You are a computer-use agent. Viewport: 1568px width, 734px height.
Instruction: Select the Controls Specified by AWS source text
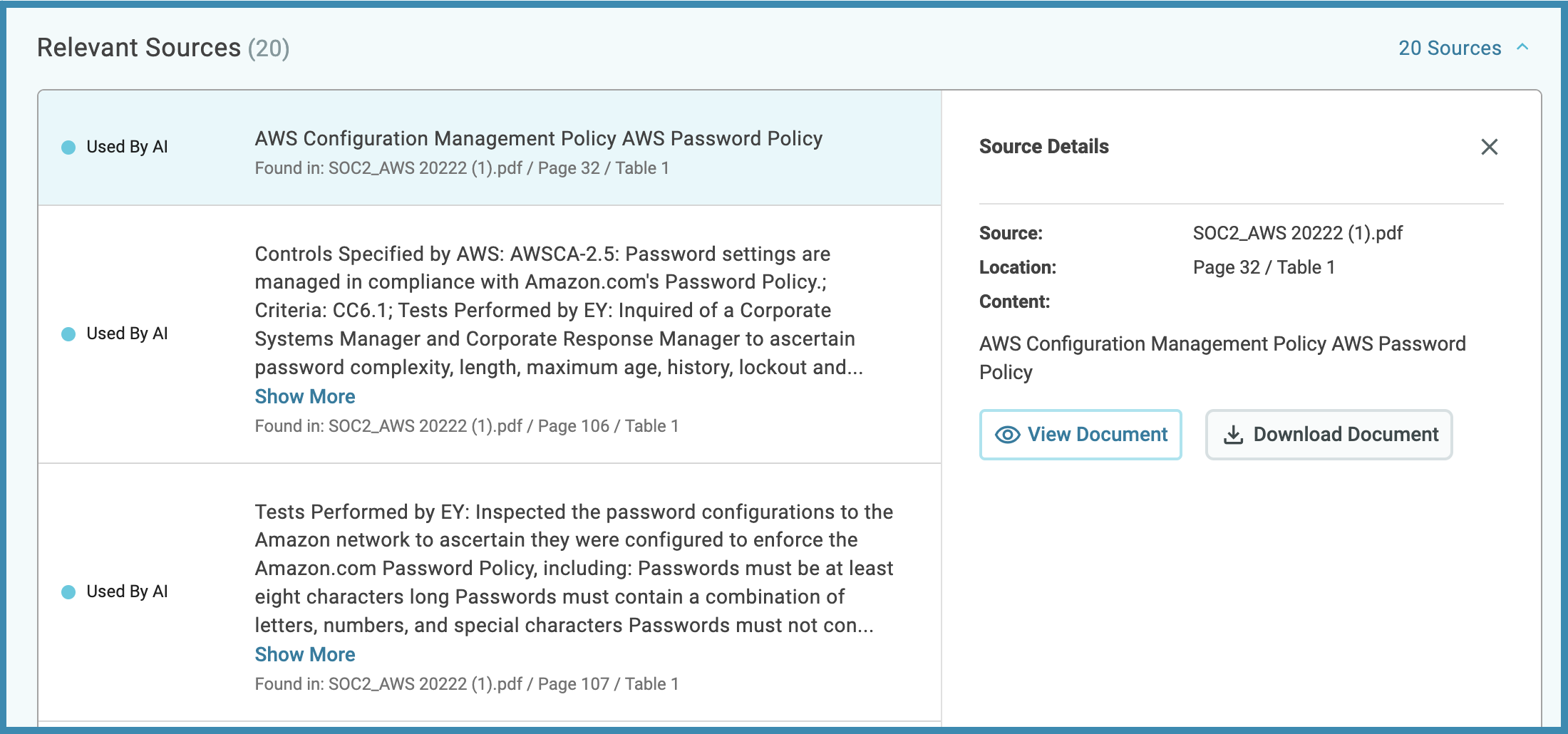[559, 311]
